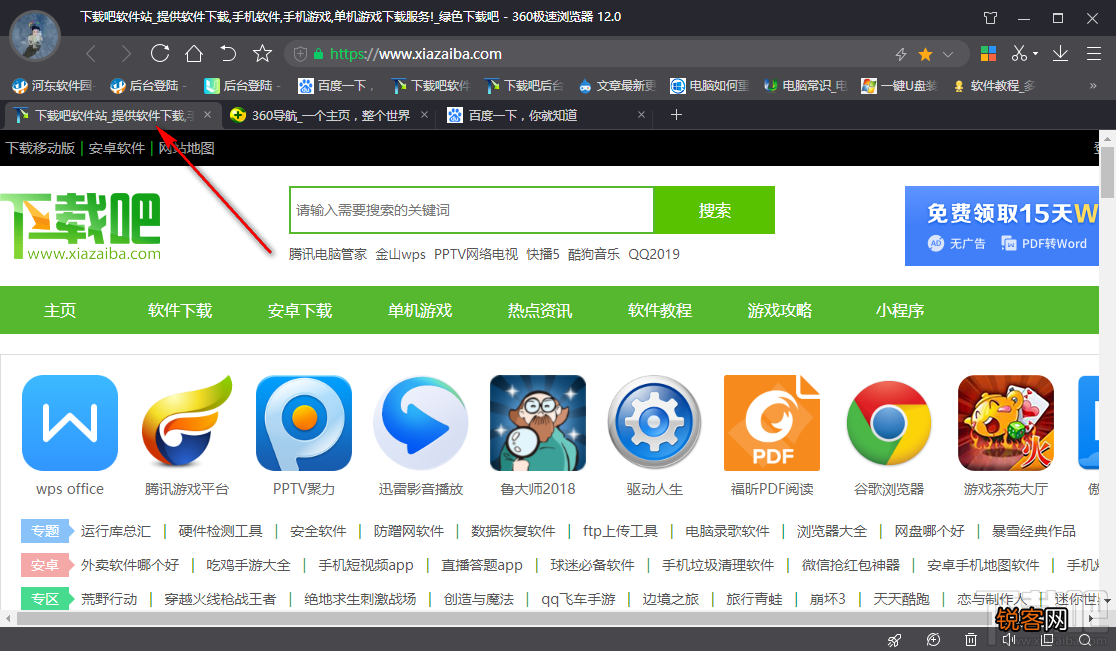The width and height of the screenshot is (1116, 651).
Task: Click the 吃鸡手游大全 link
Action: point(248,565)
